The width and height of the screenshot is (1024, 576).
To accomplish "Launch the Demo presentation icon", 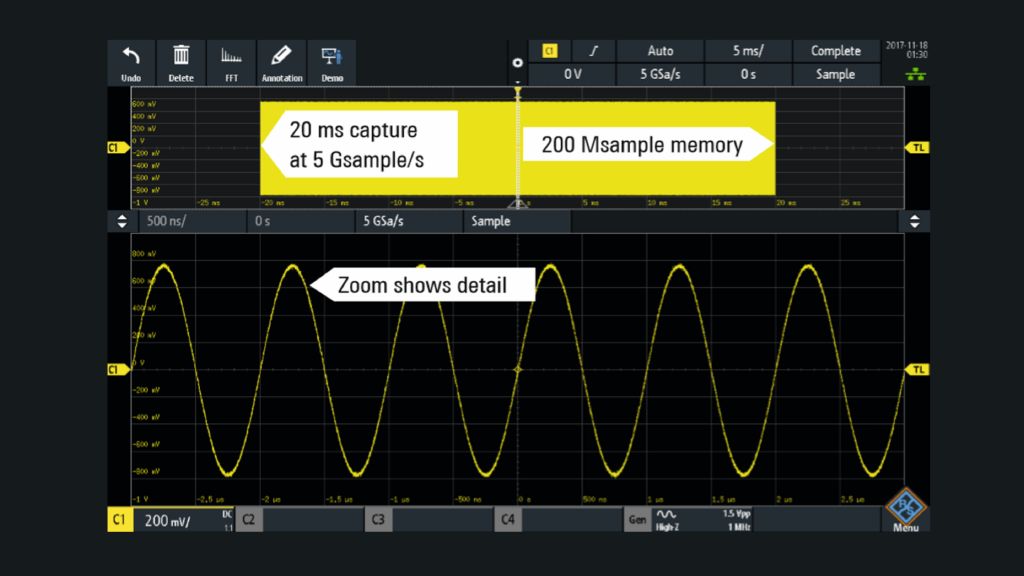I will pos(331,57).
